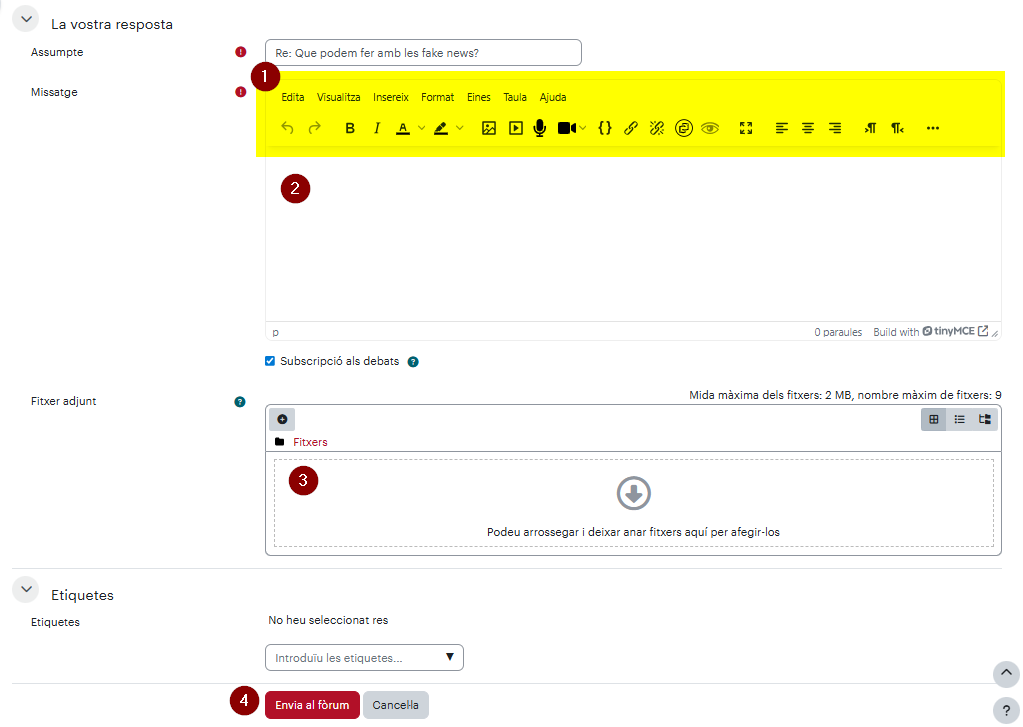Image resolution: width=1023 pixels, height=727 pixels.
Task: Apply background highlight color
Action: 441,128
